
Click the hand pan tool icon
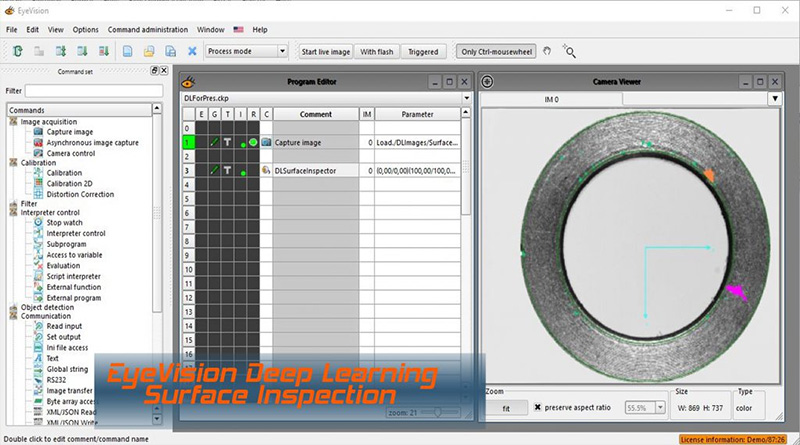(x=547, y=51)
